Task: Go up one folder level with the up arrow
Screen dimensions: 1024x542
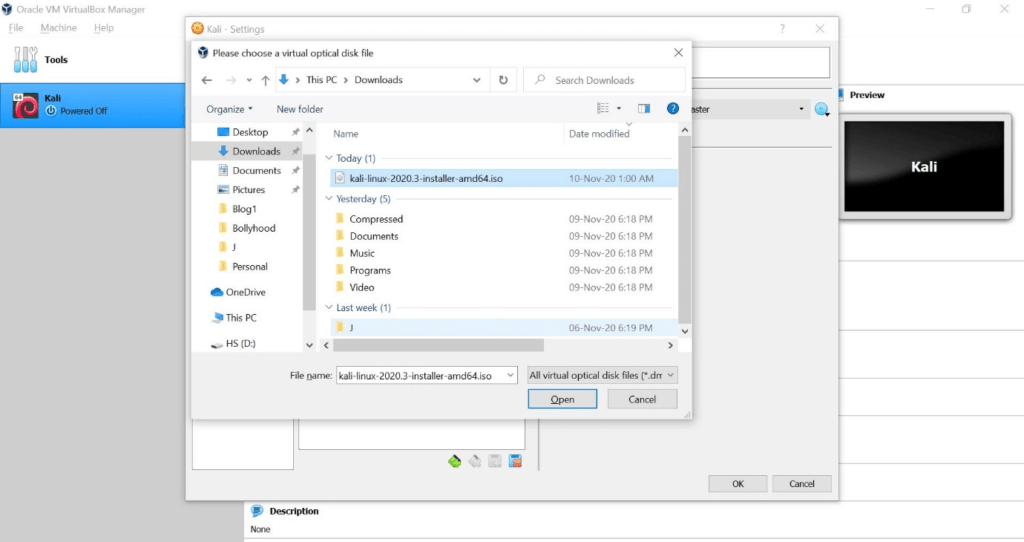Action: pyautogui.click(x=265, y=80)
